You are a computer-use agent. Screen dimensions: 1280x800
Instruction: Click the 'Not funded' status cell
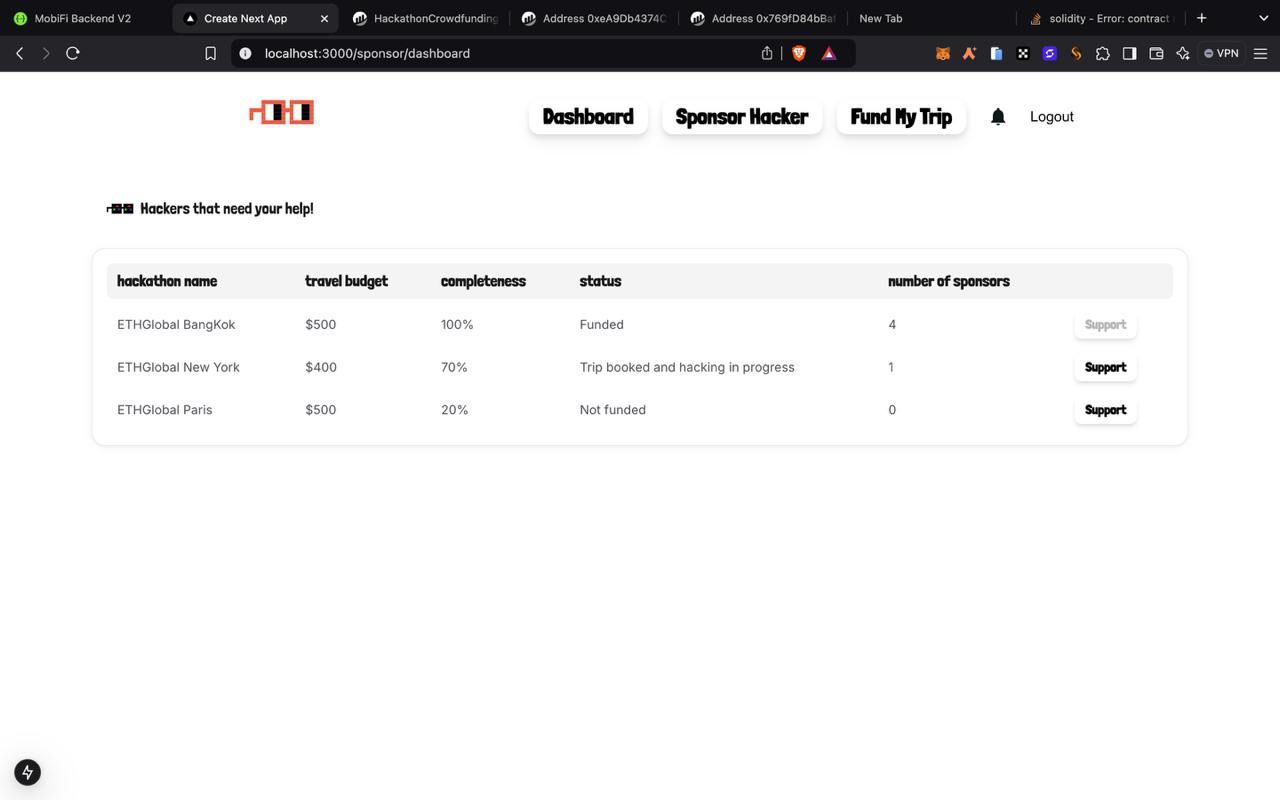(613, 410)
